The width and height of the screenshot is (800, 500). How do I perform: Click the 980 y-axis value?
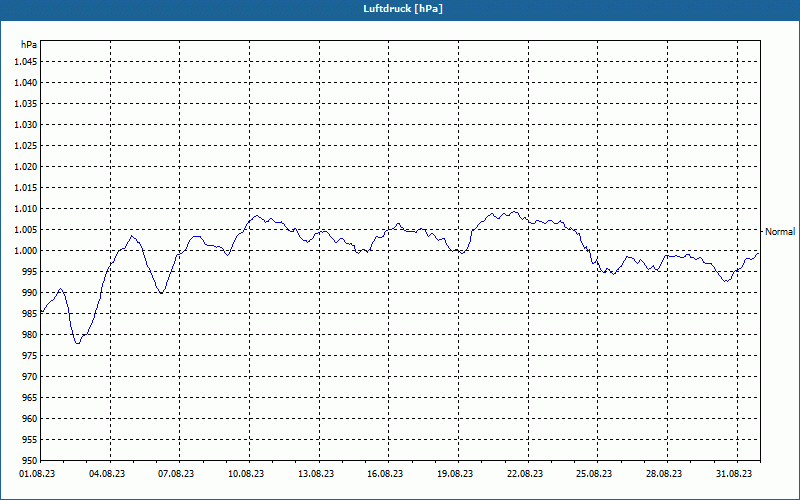point(29,335)
